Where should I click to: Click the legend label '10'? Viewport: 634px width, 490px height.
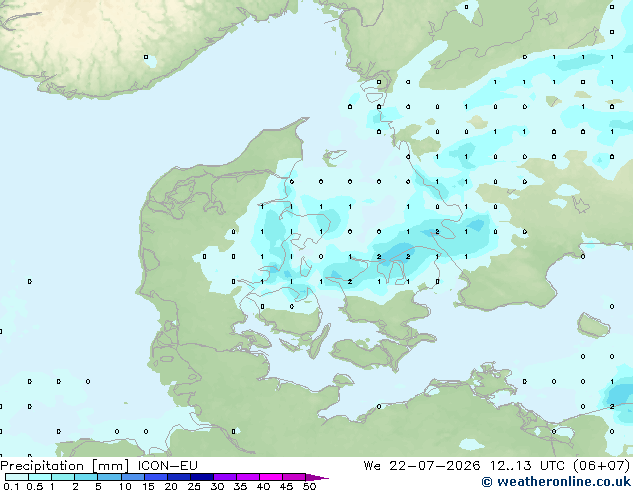125,486
